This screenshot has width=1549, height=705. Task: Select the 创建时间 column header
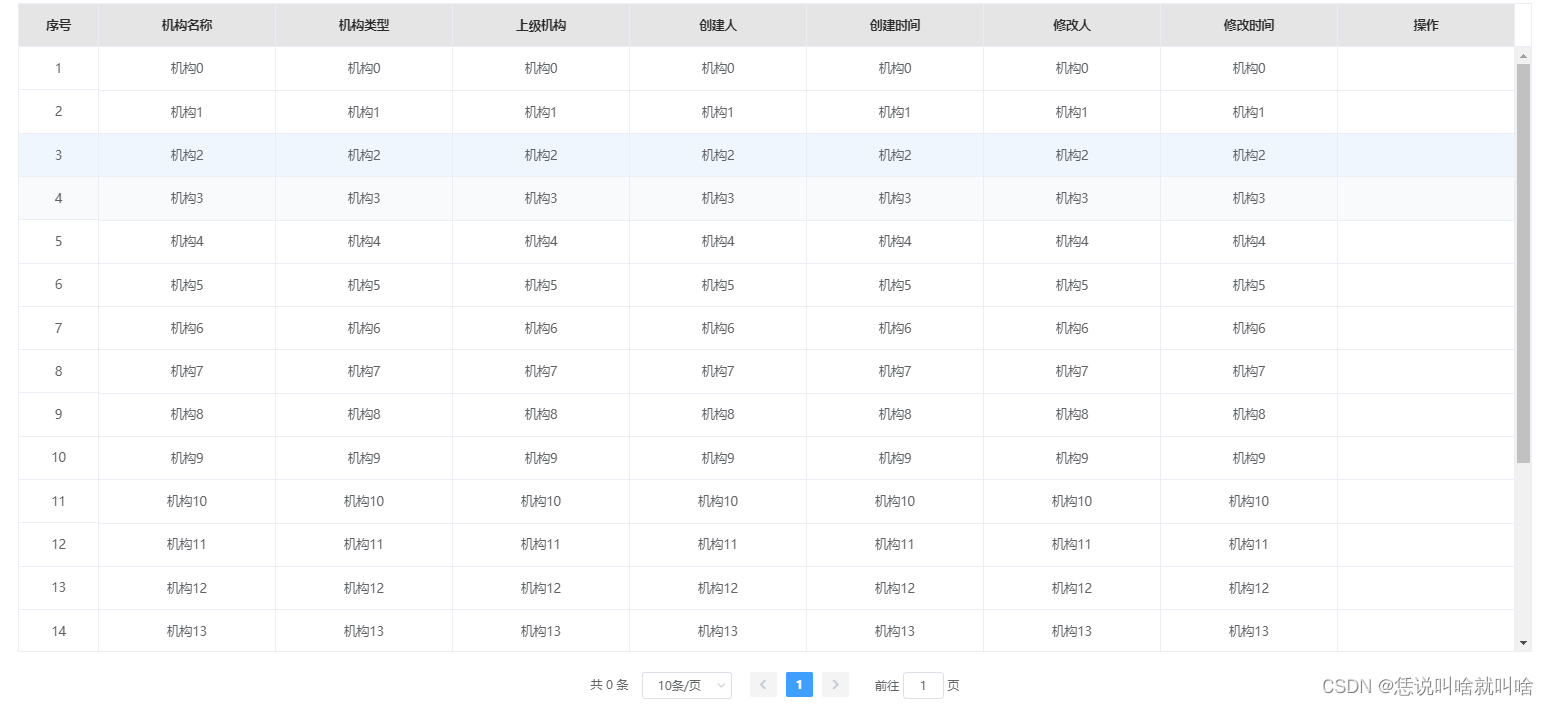893,25
